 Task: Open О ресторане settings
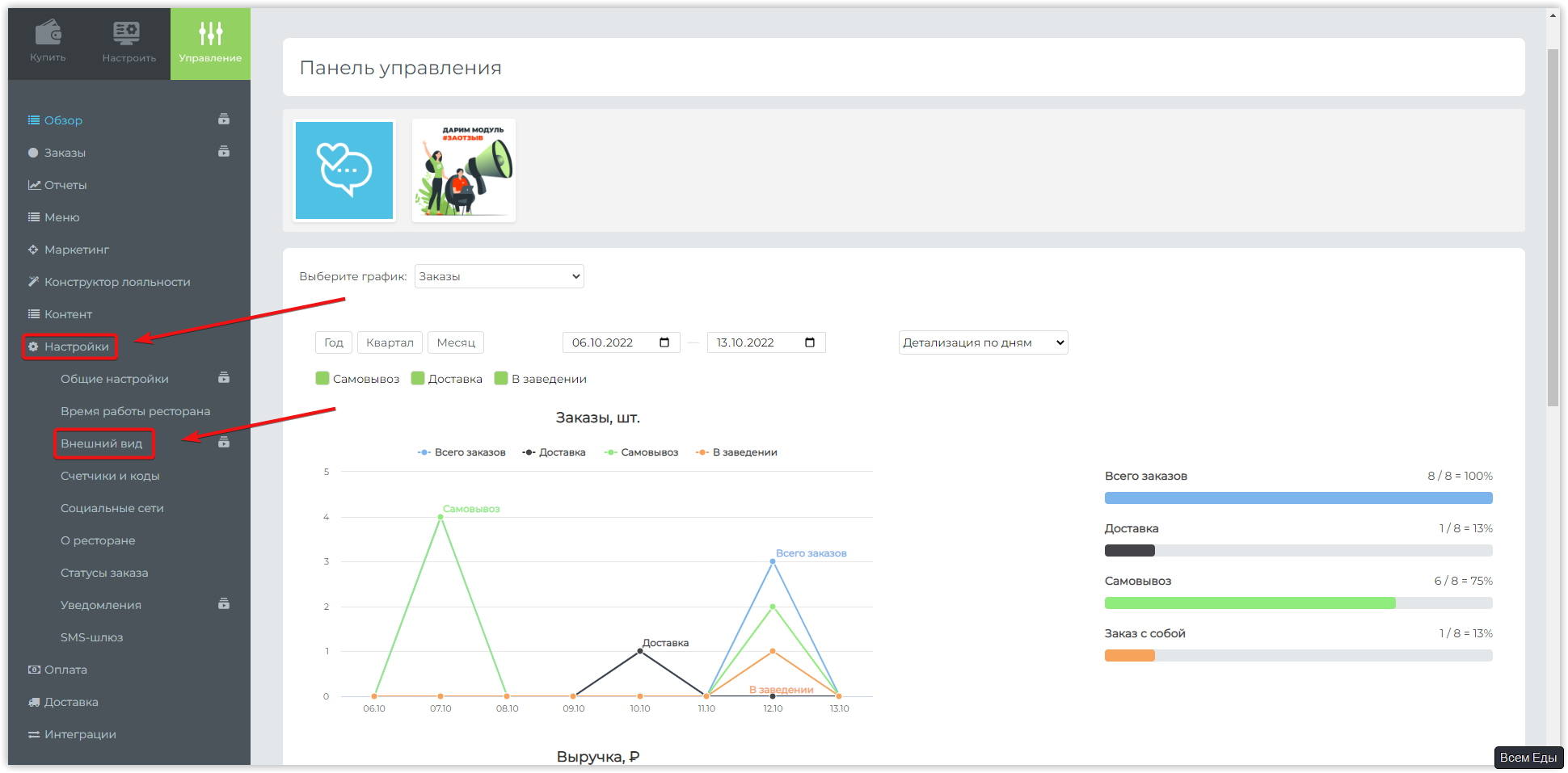98,540
